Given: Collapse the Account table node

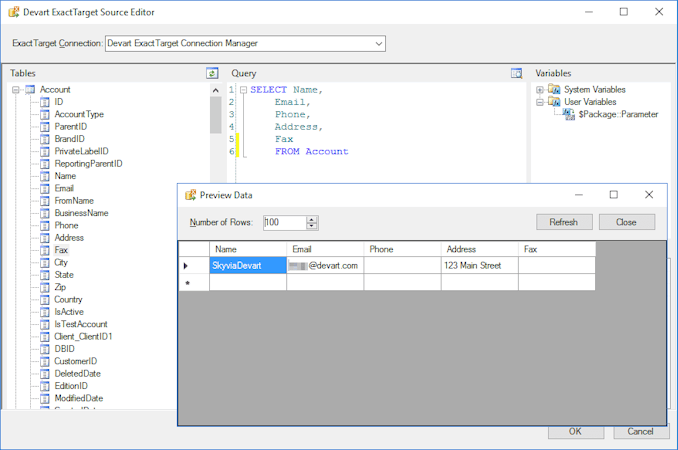Looking at the screenshot, I should coord(16,90).
